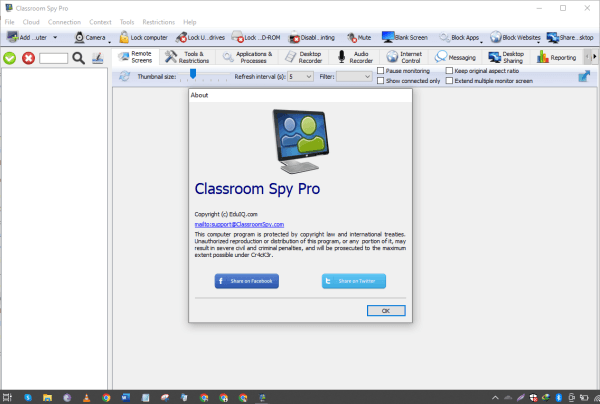Click the Camera toolbar button

pos(90,37)
